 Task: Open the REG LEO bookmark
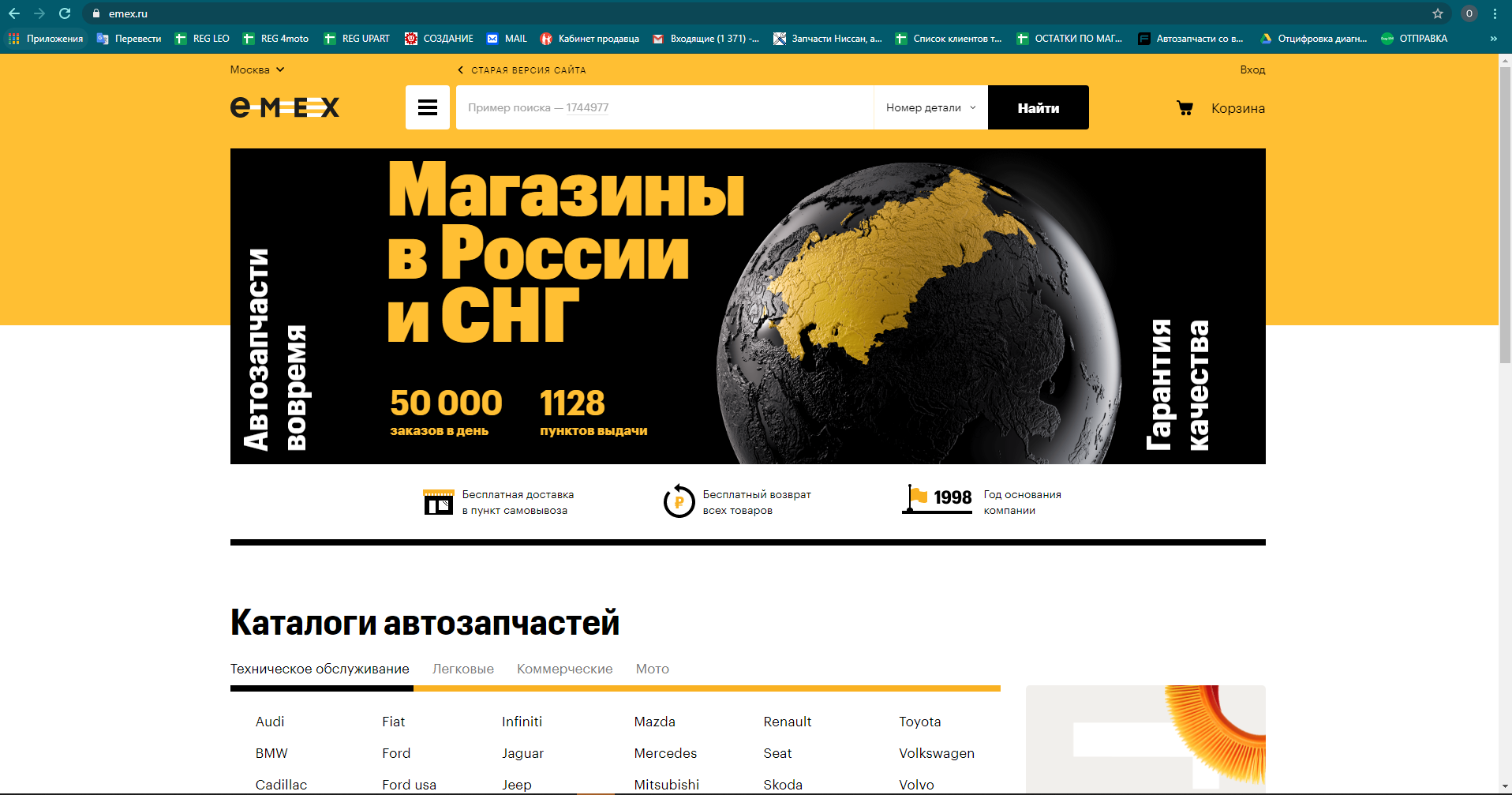tap(202, 39)
